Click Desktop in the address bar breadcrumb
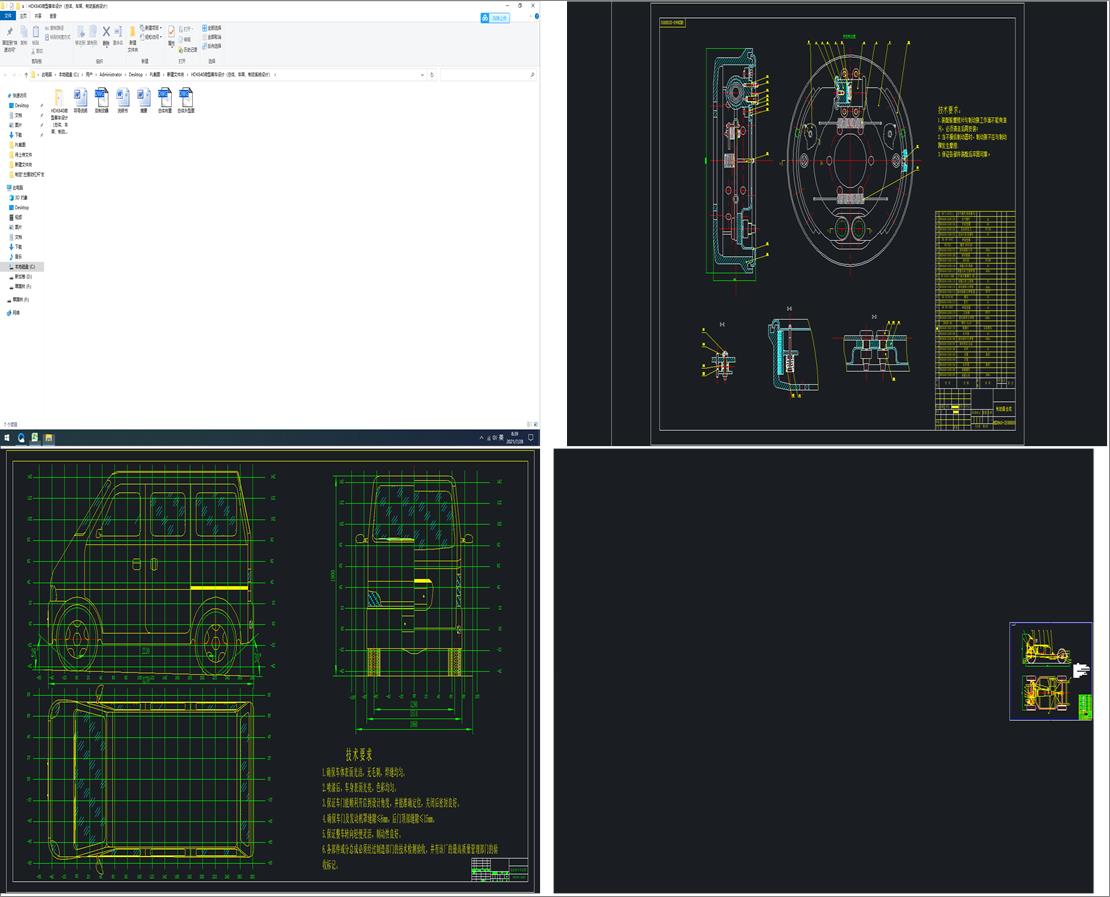The width and height of the screenshot is (1110, 897). coord(135,73)
